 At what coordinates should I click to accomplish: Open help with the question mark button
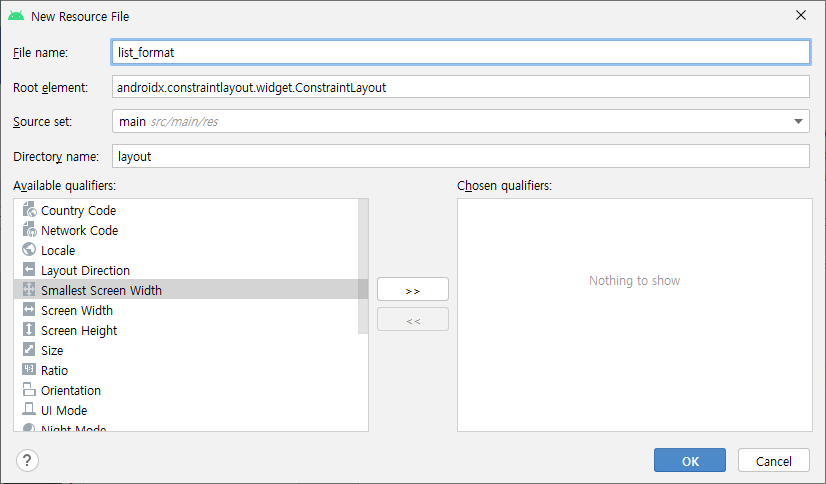click(x=27, y=460)
